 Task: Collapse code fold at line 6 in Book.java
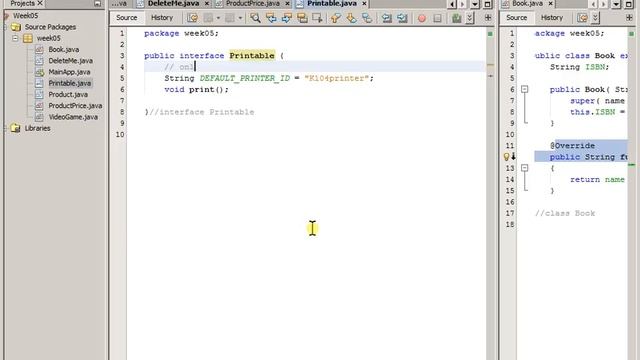[524, 89]
